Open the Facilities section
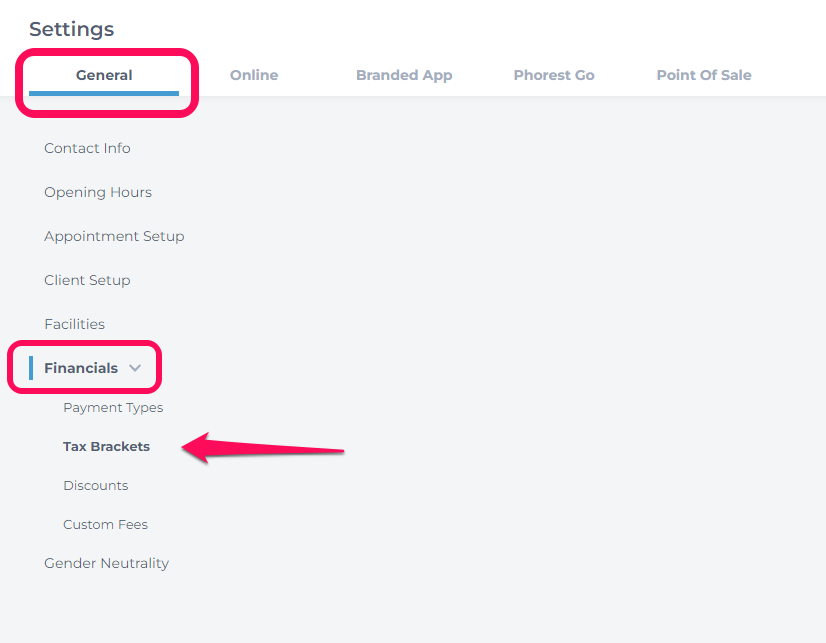This screenshot has height=643, width=826. (74, 324)
